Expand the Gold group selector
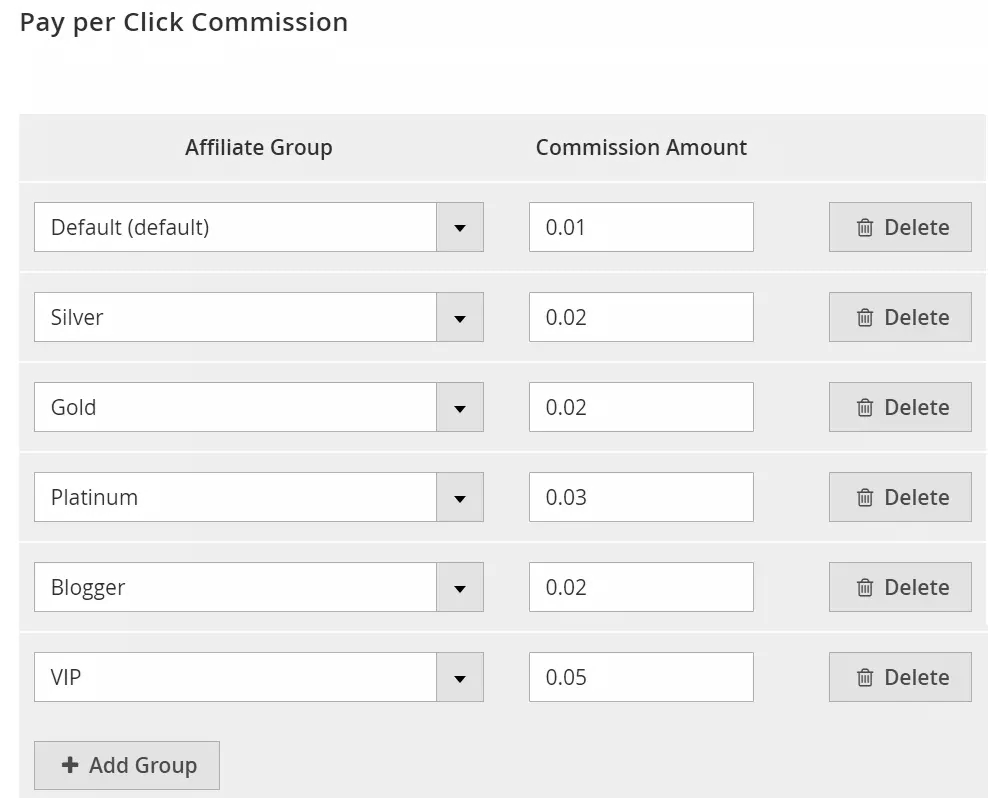The image size is (988, 798). pos(460,407)
